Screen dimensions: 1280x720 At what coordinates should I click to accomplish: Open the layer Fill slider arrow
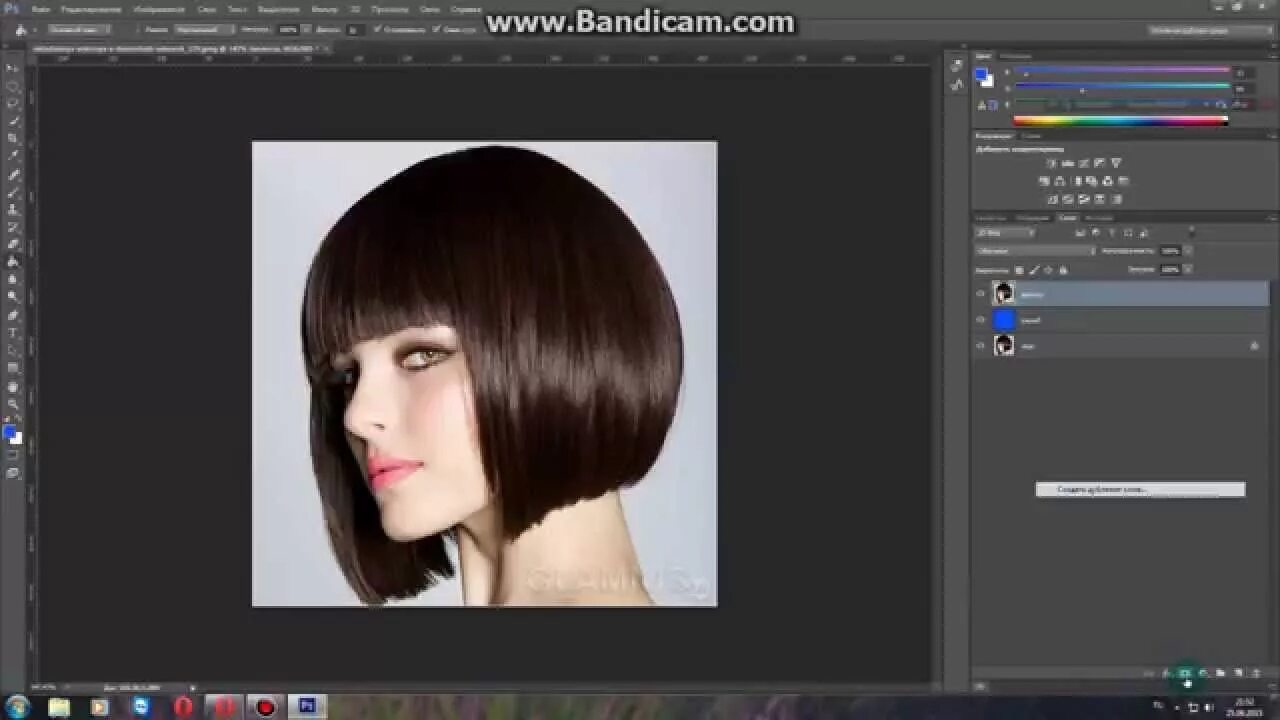1188,270
